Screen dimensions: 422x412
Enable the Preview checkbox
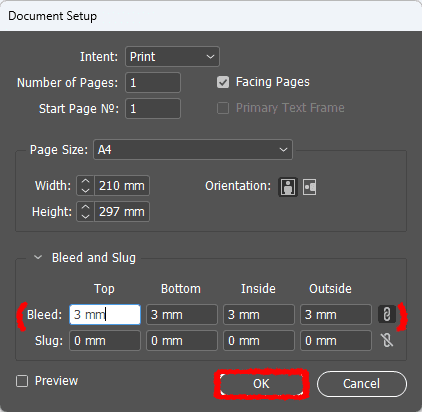pos(22,381)
